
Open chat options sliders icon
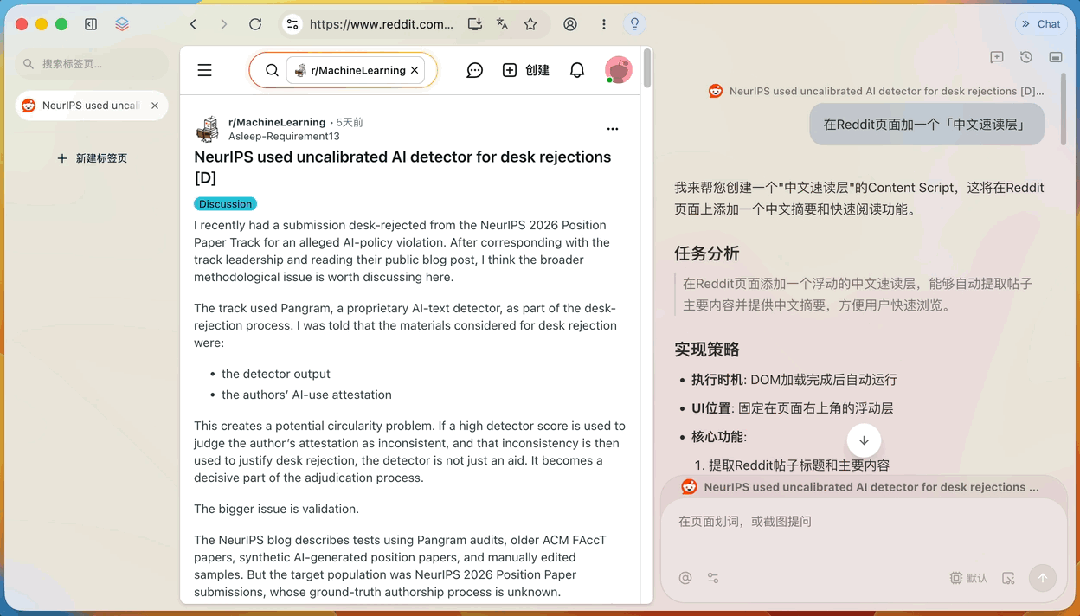713,578
